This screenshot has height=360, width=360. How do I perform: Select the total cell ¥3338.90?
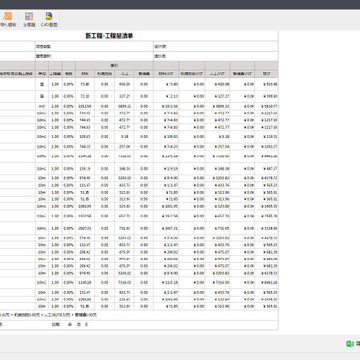(270, 229)
